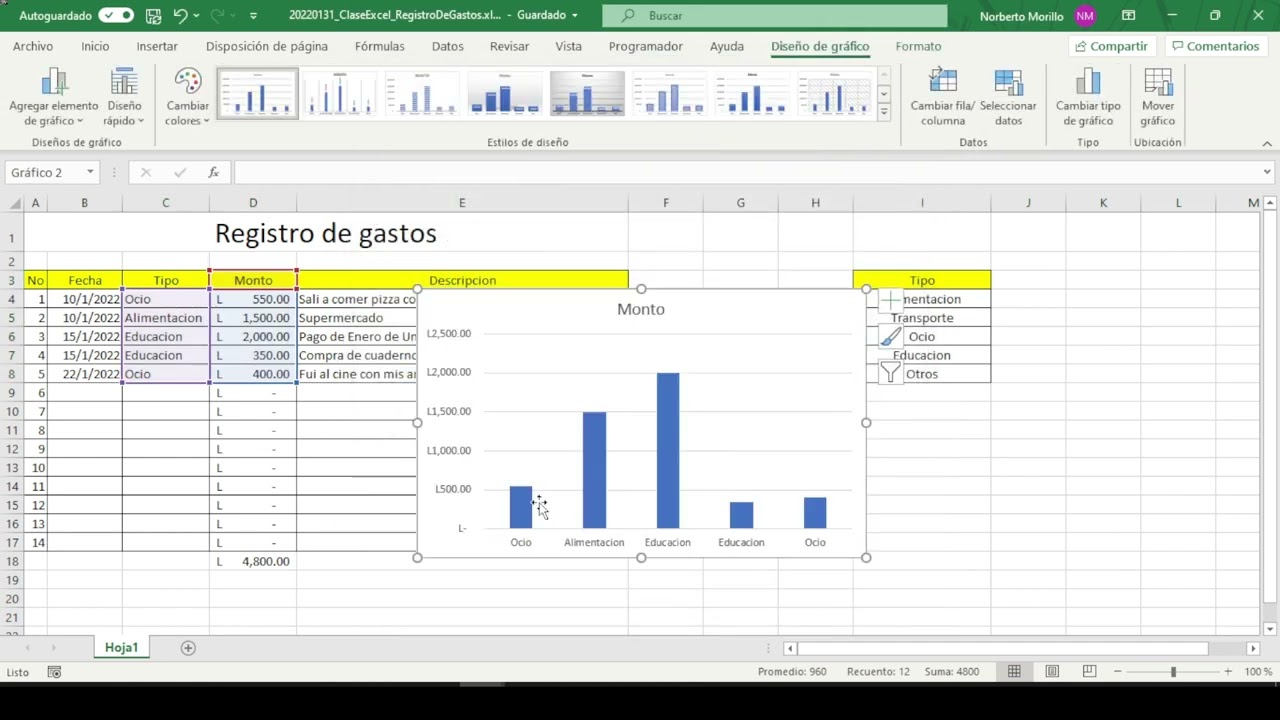Screen dimensions: 1280x720
Task: Click the Chart Filters funnel icon
Action: pyautogui.click(x=891, y=373)
